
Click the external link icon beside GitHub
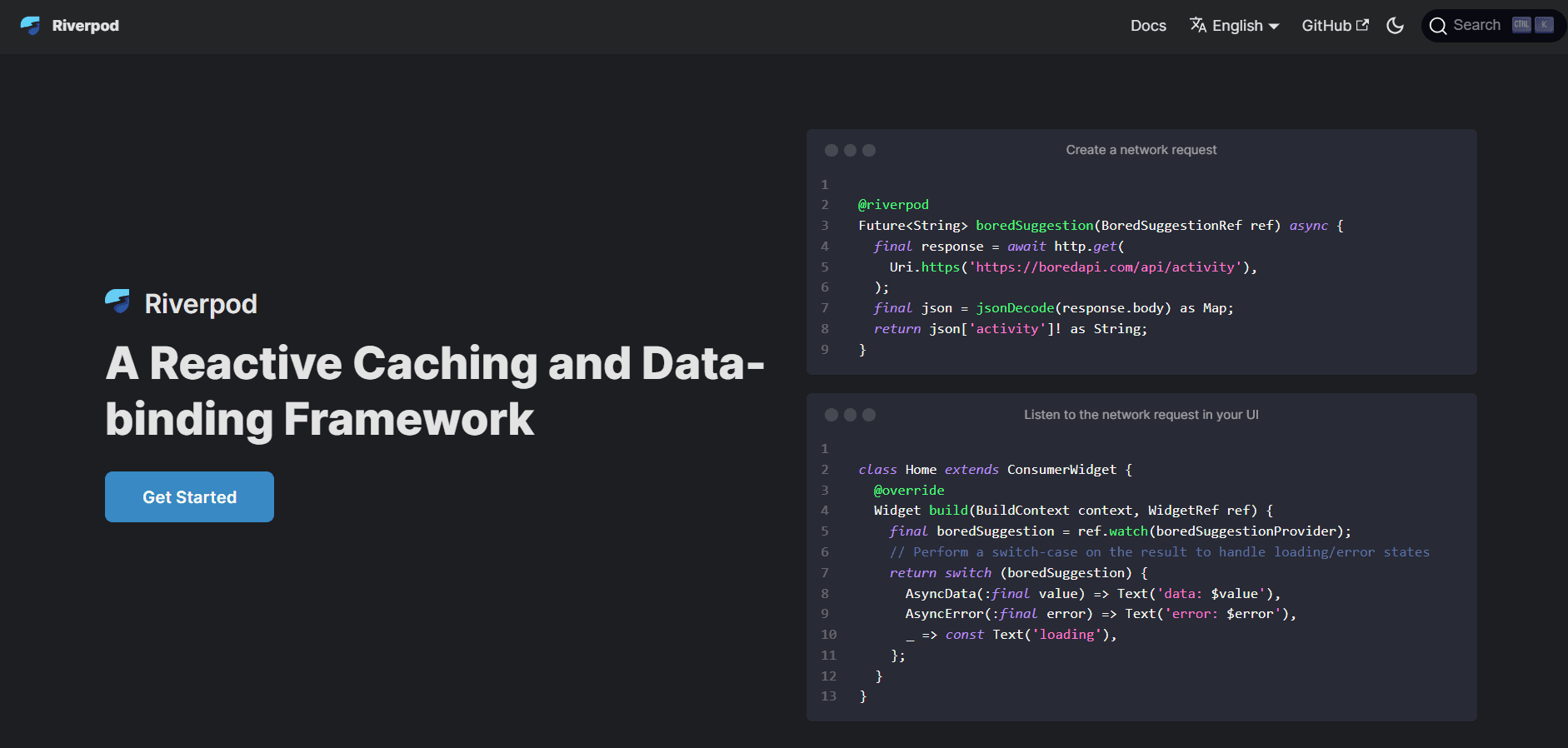point(1363,25)
